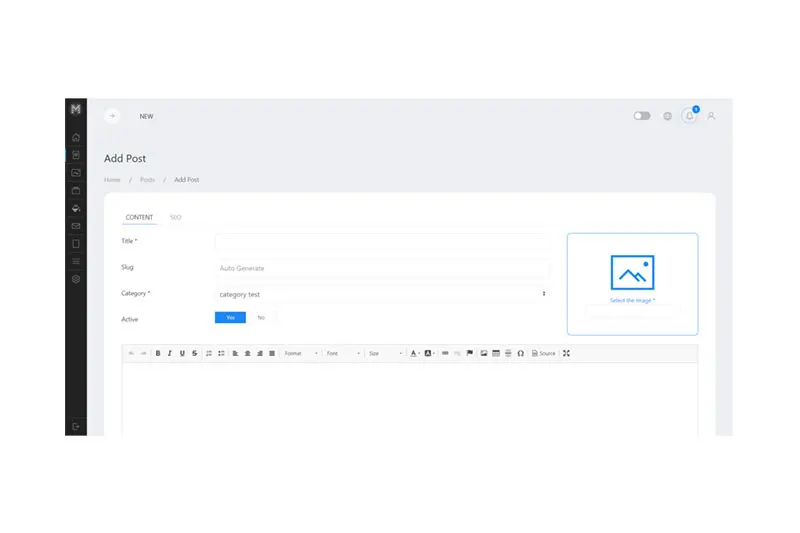
Task: Click the Source button in editor
Action: tap(543, 353)
